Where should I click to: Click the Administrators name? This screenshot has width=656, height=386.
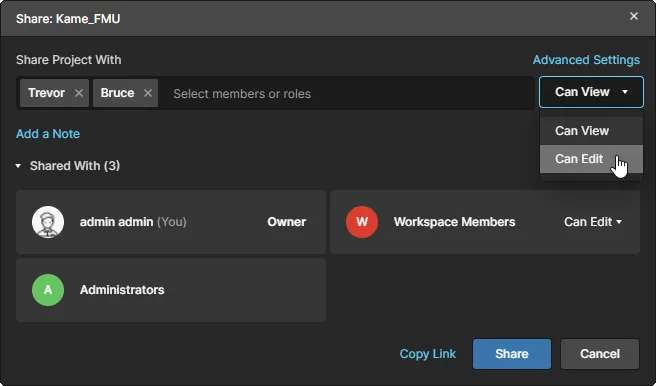(x=122, y=290)
